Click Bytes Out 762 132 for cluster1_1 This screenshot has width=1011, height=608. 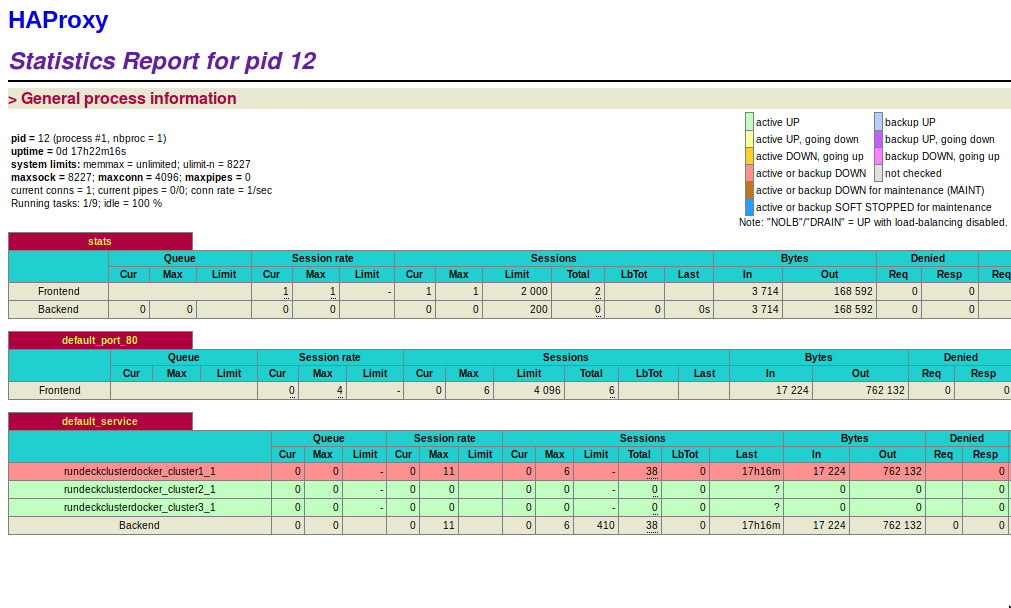(x=902, y=471)
